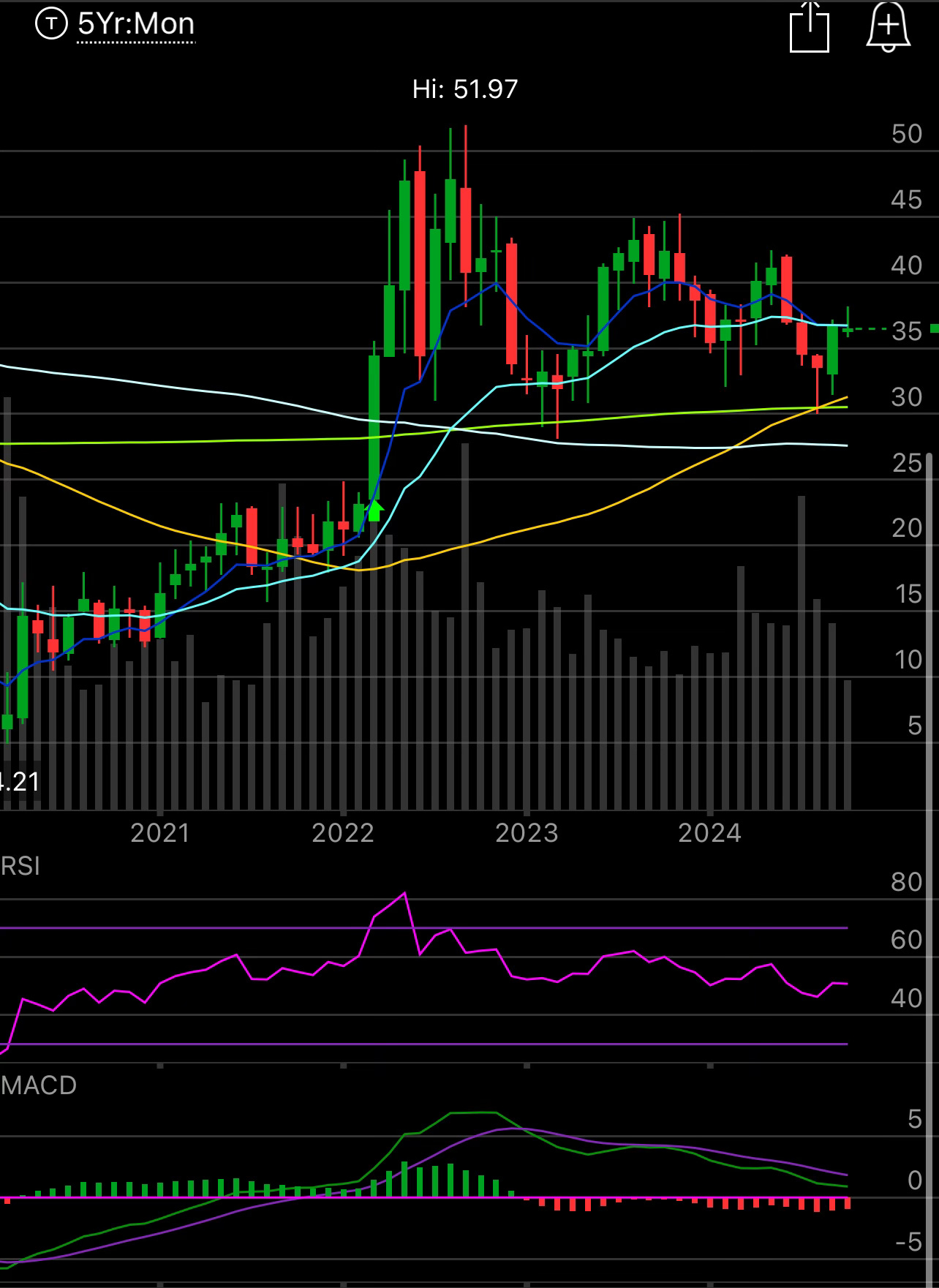Add a price alert with the bell icon

click(x=888, y=27)
